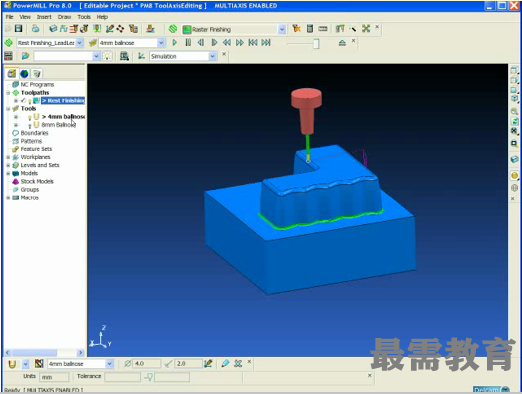The width and height of the screenshot is (522, 394).
Task: Pause the simulation
Action: coord(188,43)
